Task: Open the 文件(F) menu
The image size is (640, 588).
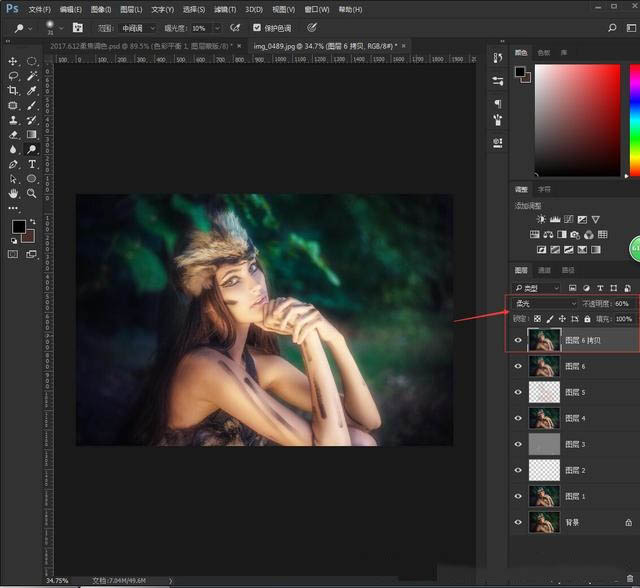Action: coord(39,8)
